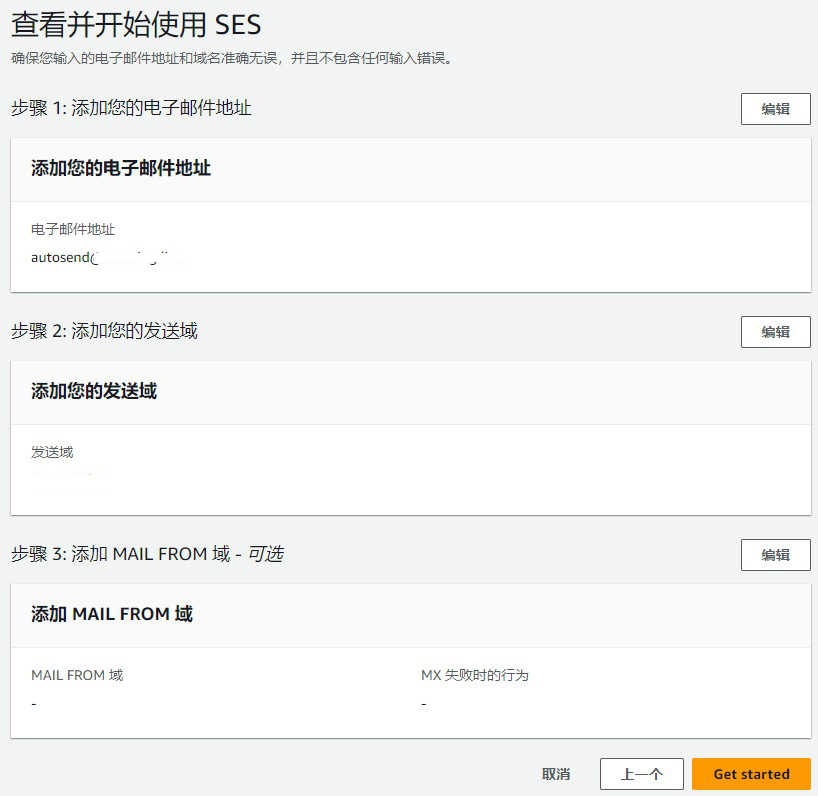Click the 添加您的电子邮件地址 card heading
Image resolution: width=818 pixels, height=796 pixels.
pos(121,168)
